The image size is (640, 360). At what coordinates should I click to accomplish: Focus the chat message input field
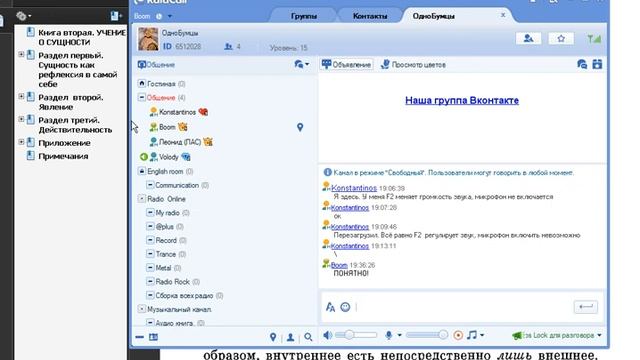tap(463, 307)
